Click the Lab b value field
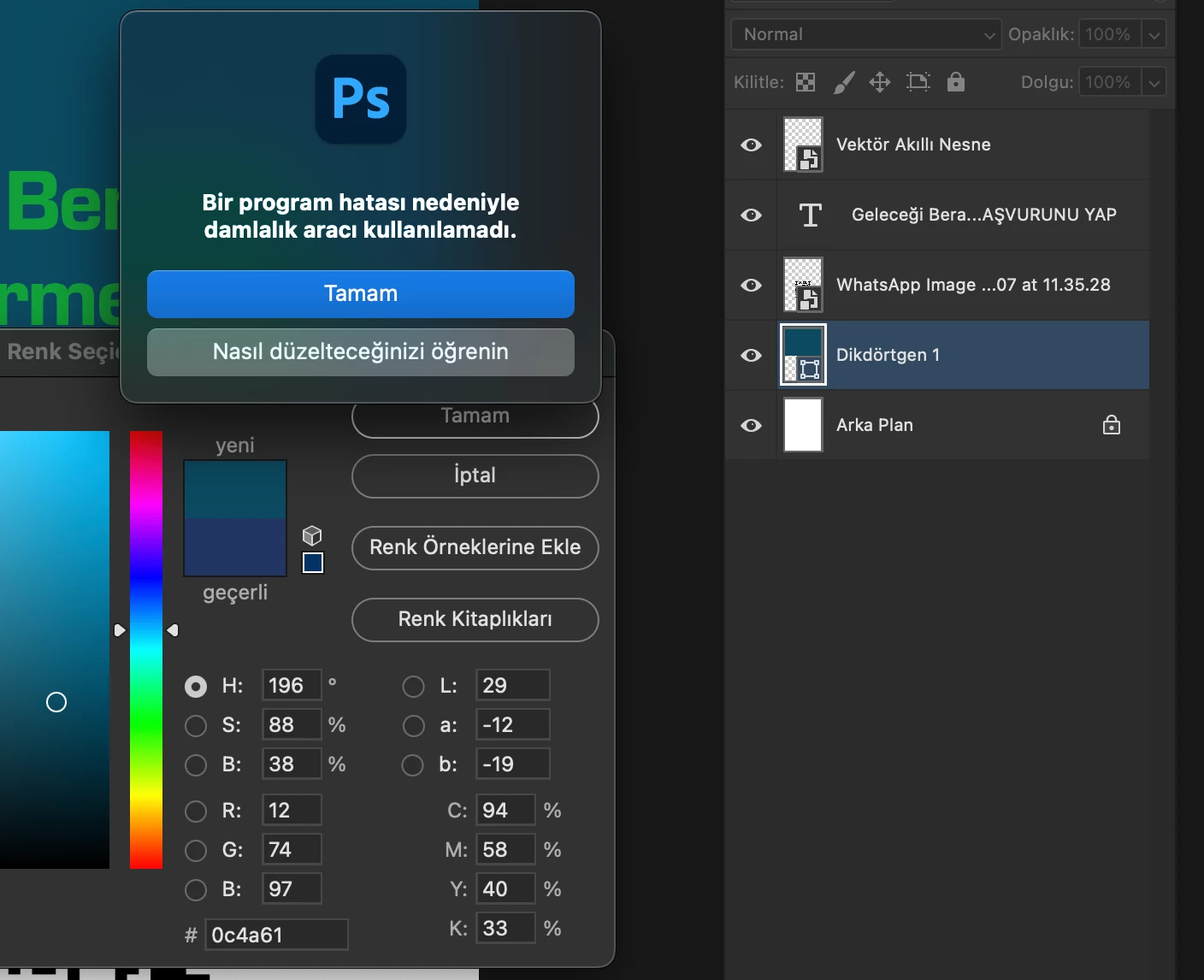This screenshot has height=980, width=1204. click(x=513, y=765)
